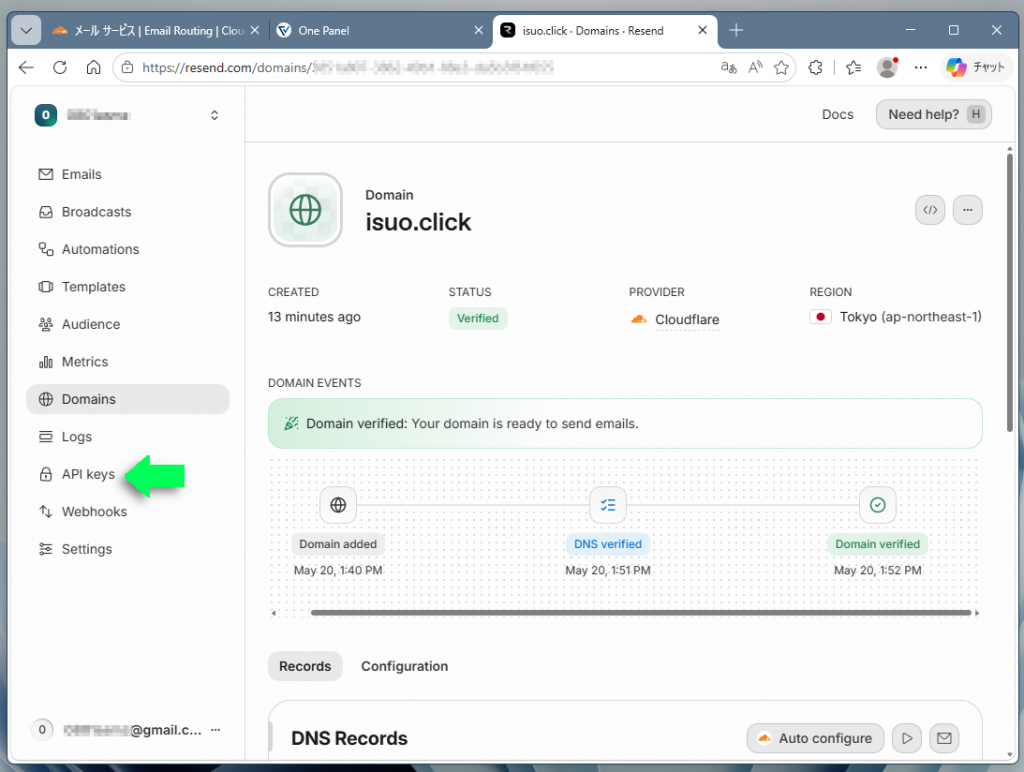This screenshot has width=1024, height=772.
Task: Select Domains in the sidebar
Action: click(x=127, y=399)
